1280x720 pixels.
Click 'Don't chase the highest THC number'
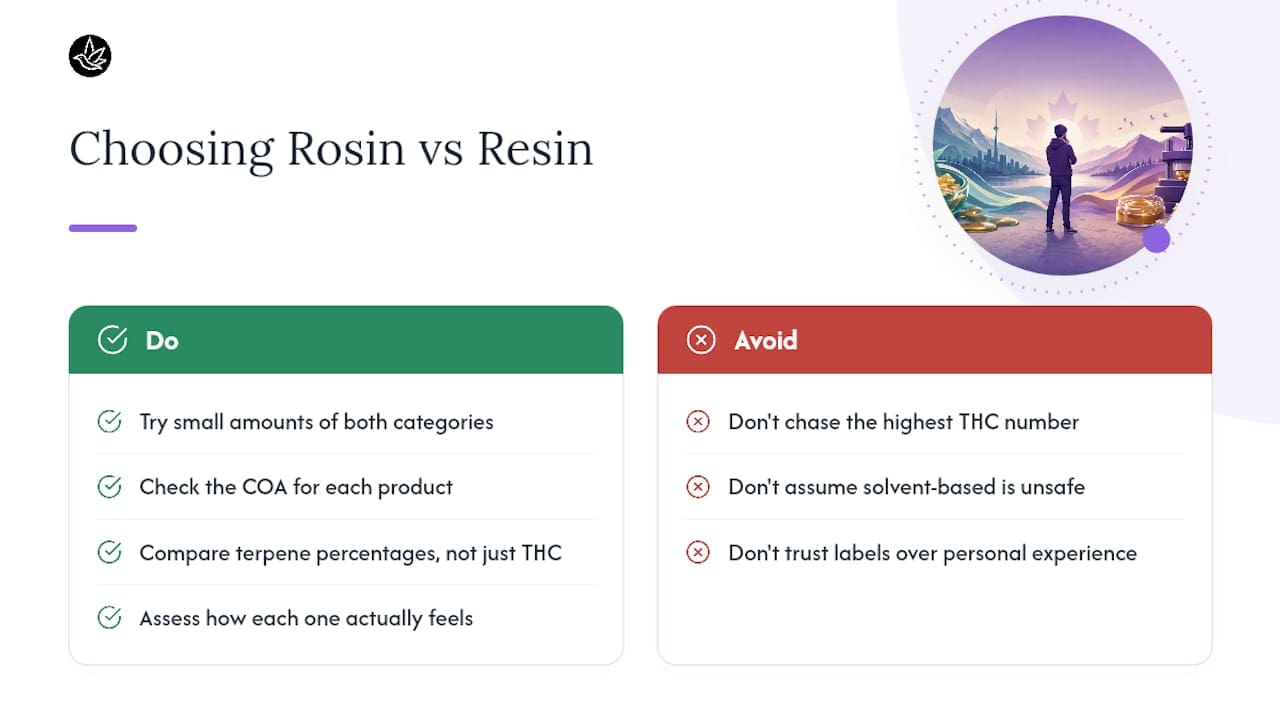[x=904, y=422]
